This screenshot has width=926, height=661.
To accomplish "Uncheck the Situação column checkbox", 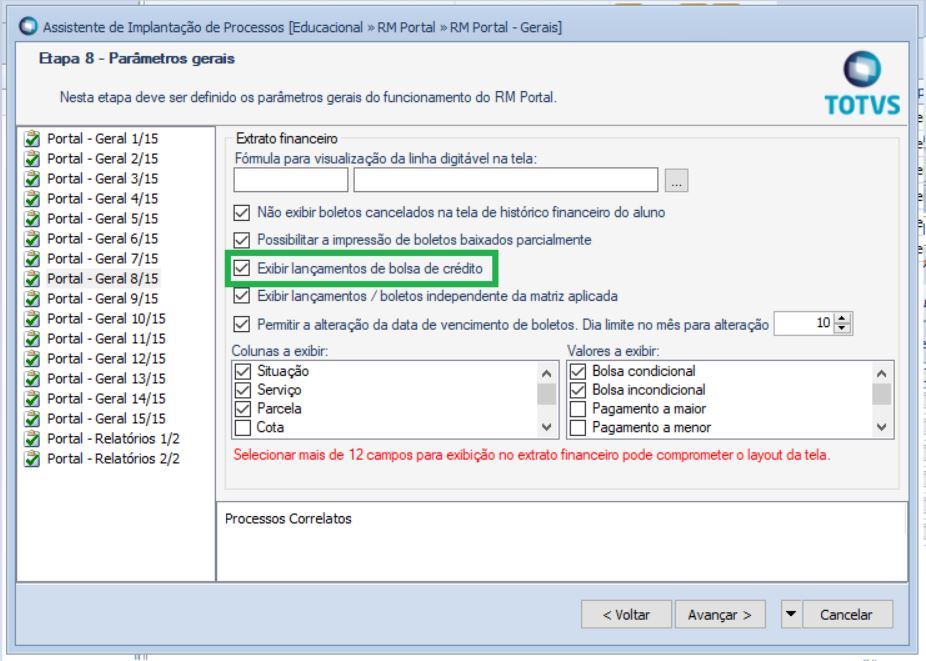I will pos(243,371).
